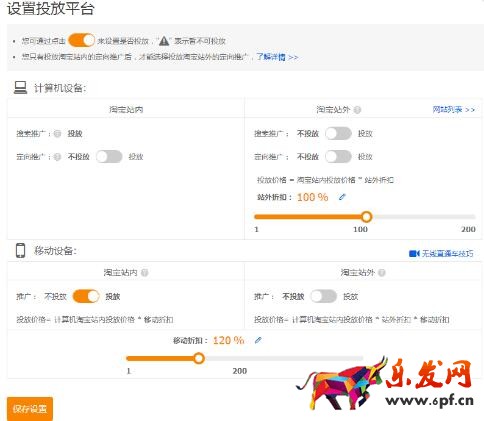Screen dimensions: 484x421
Task: Click the 设置投放平台 page title
Action: pyautogui.click(x=50, y=8)
